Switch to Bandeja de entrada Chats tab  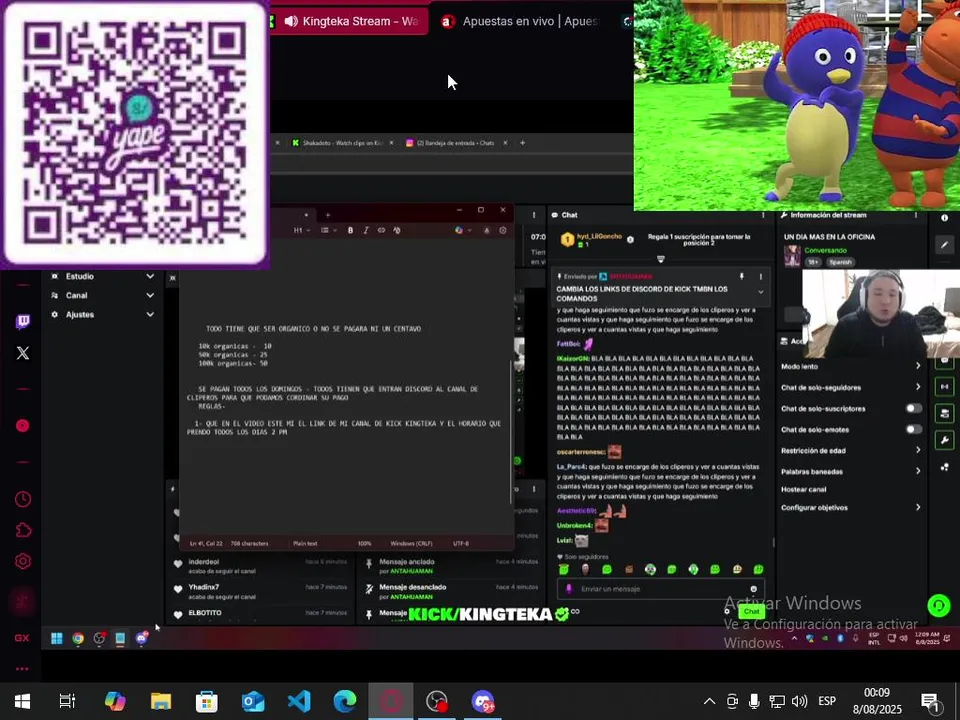click(x=456, y=143)
